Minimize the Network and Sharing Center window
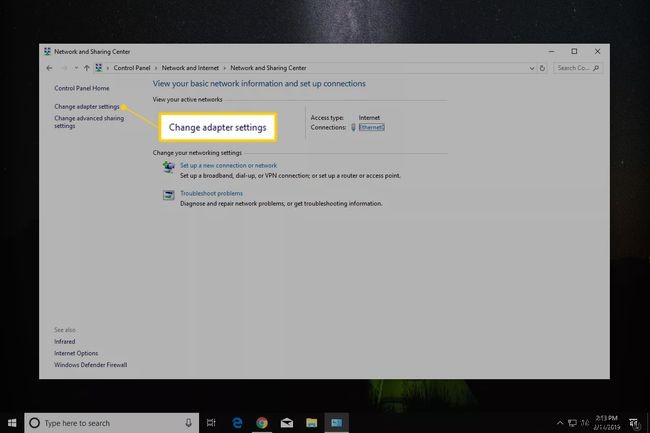Screen dimensions: 650x433 pyautogui.click(x=551, y=51)
